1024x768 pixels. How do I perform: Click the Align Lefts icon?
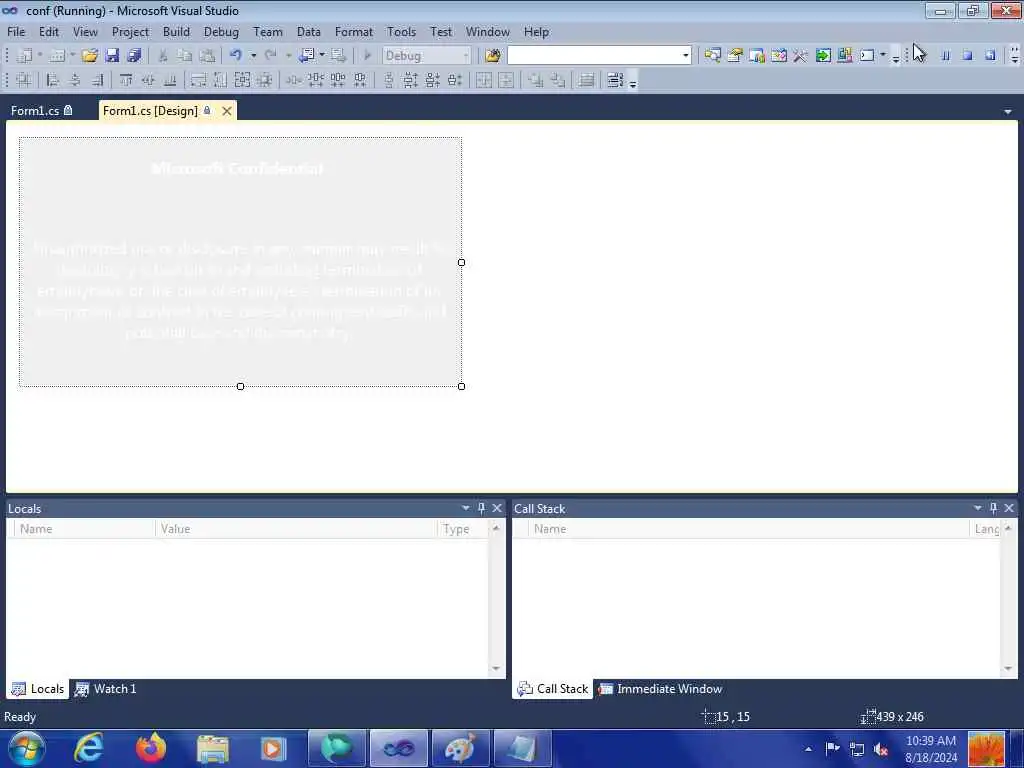point(53,80)
